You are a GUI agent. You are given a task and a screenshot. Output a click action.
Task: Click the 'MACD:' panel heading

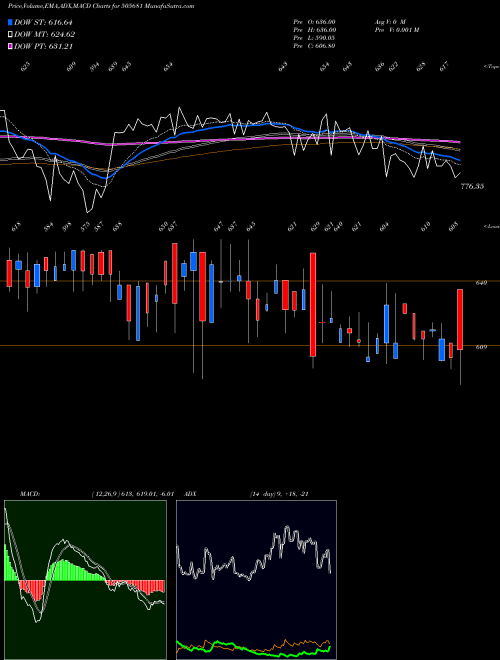coord(30,494)
